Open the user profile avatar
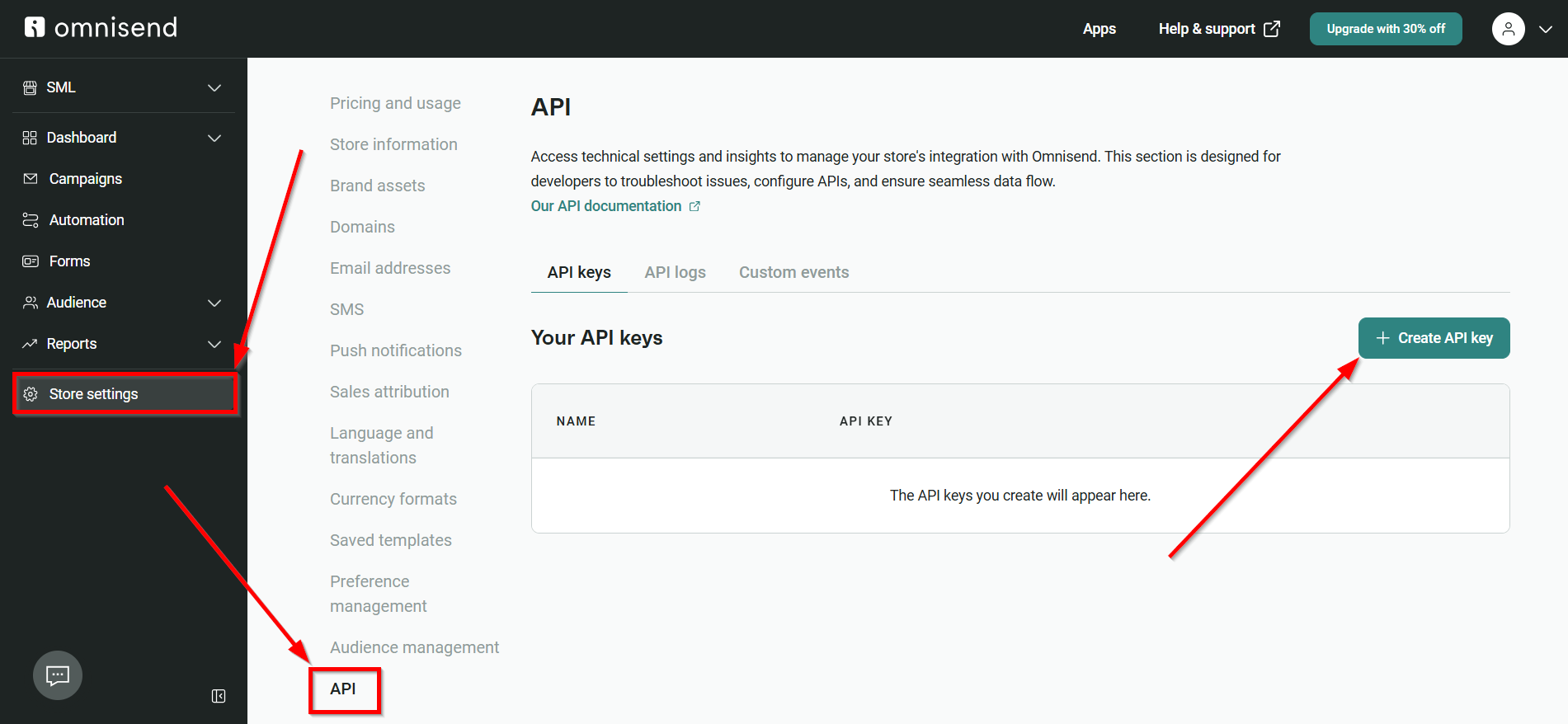 [x=1508, y=29]
